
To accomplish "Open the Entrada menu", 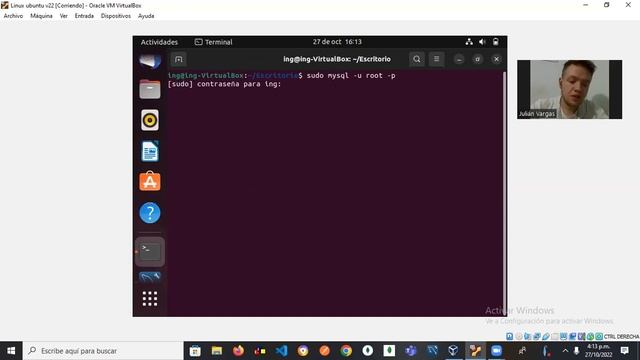I will click(84, 16).
